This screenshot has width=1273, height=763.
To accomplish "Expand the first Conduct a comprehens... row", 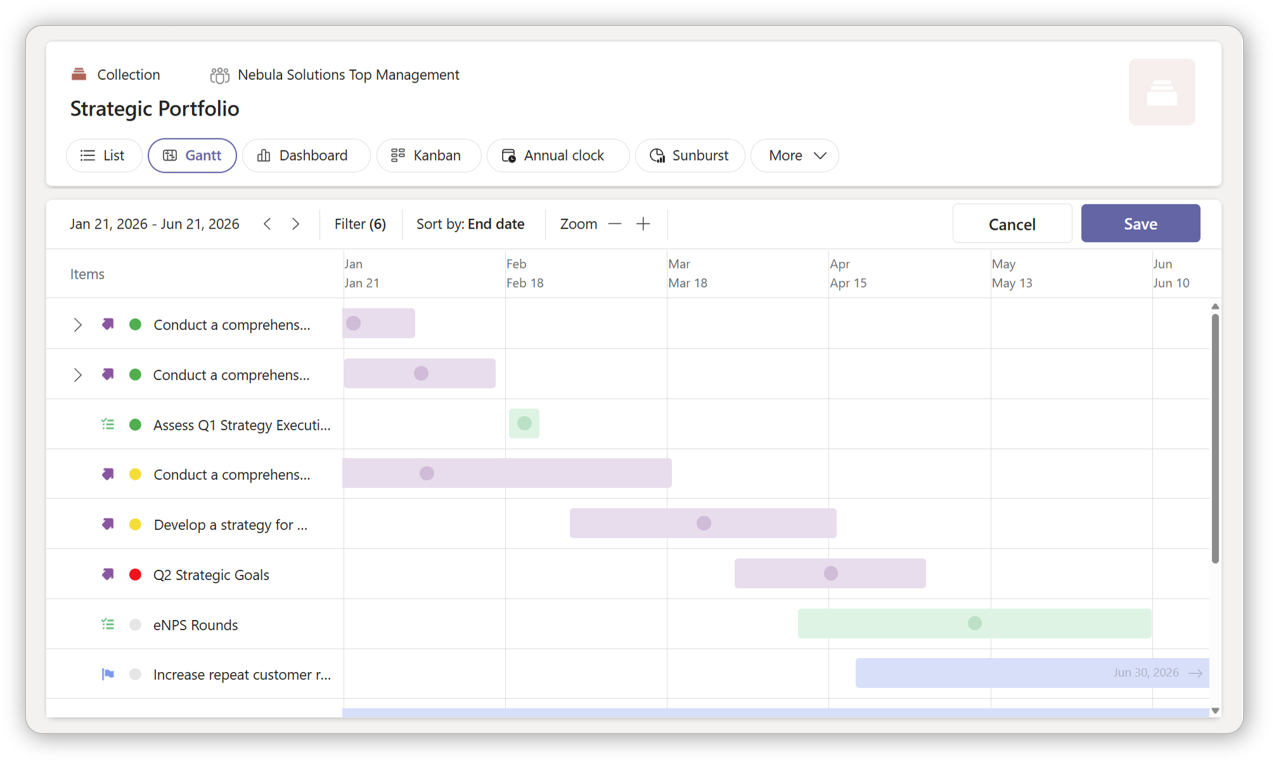I will (77, 324).
